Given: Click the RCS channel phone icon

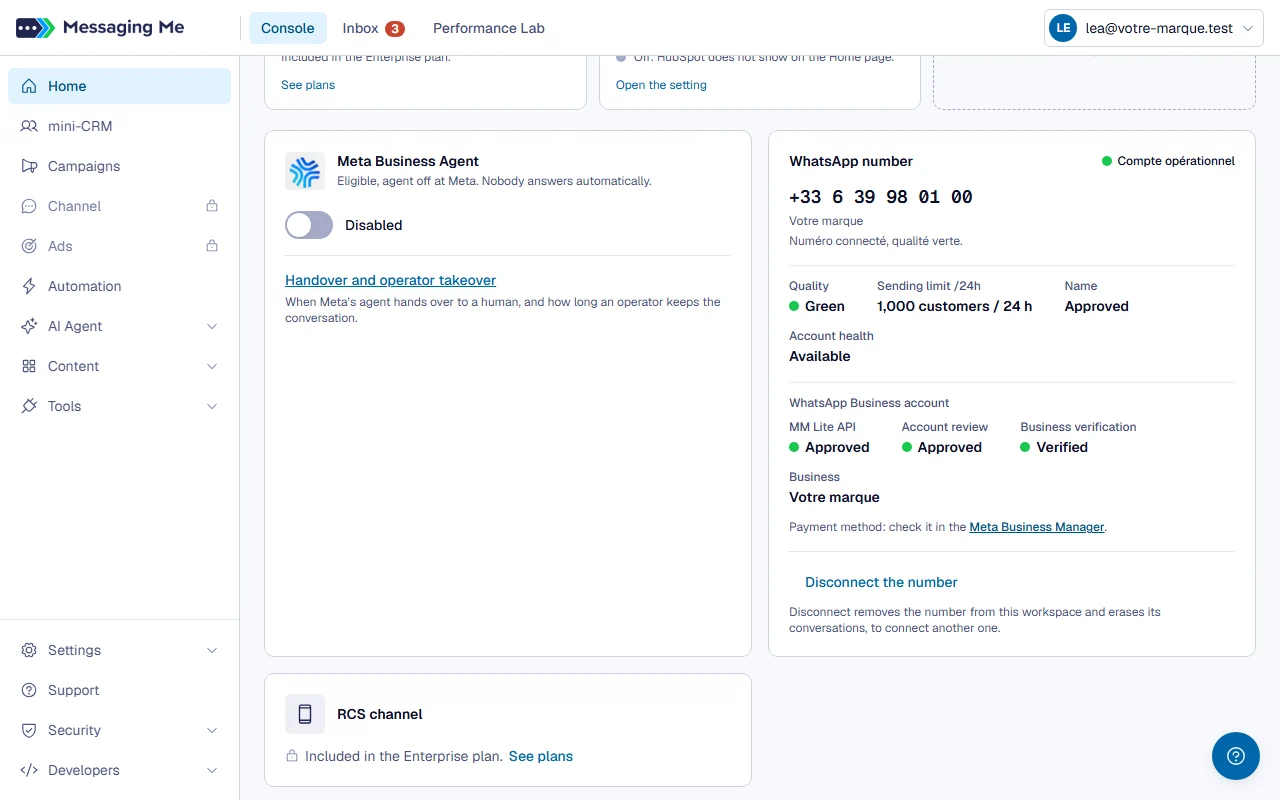Looking at the screenshot, I should [305, 714].
